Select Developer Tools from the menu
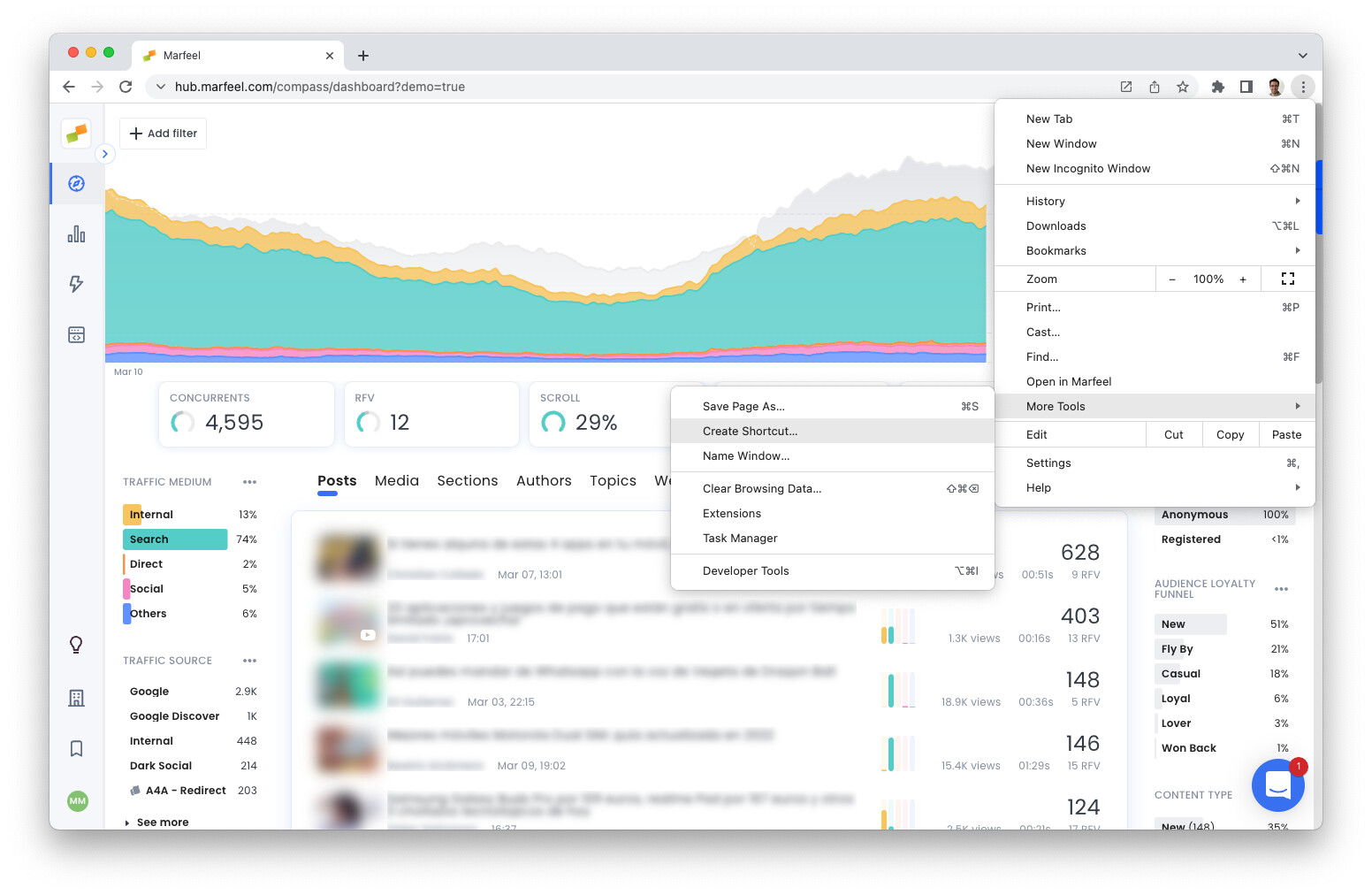This screenshot has width=1372, height=895. coord(745,570)
